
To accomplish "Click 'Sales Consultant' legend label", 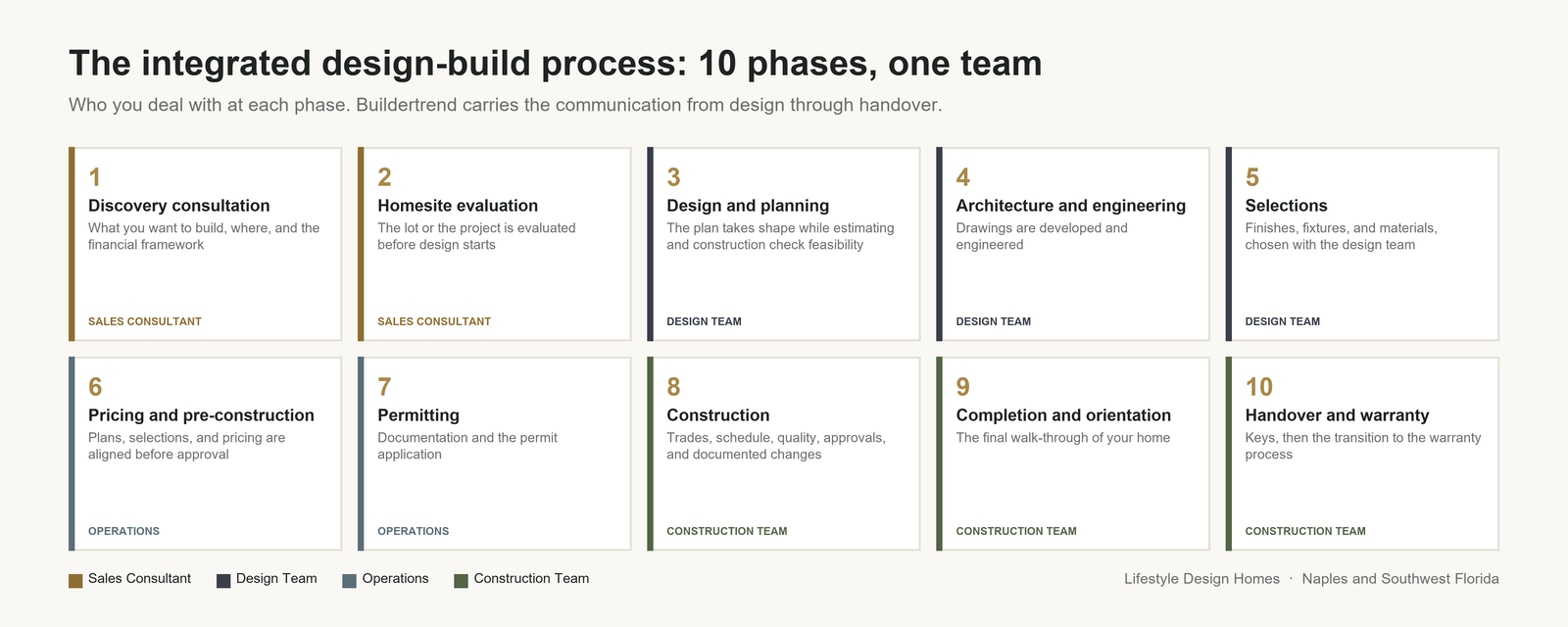I will [139, 579].
